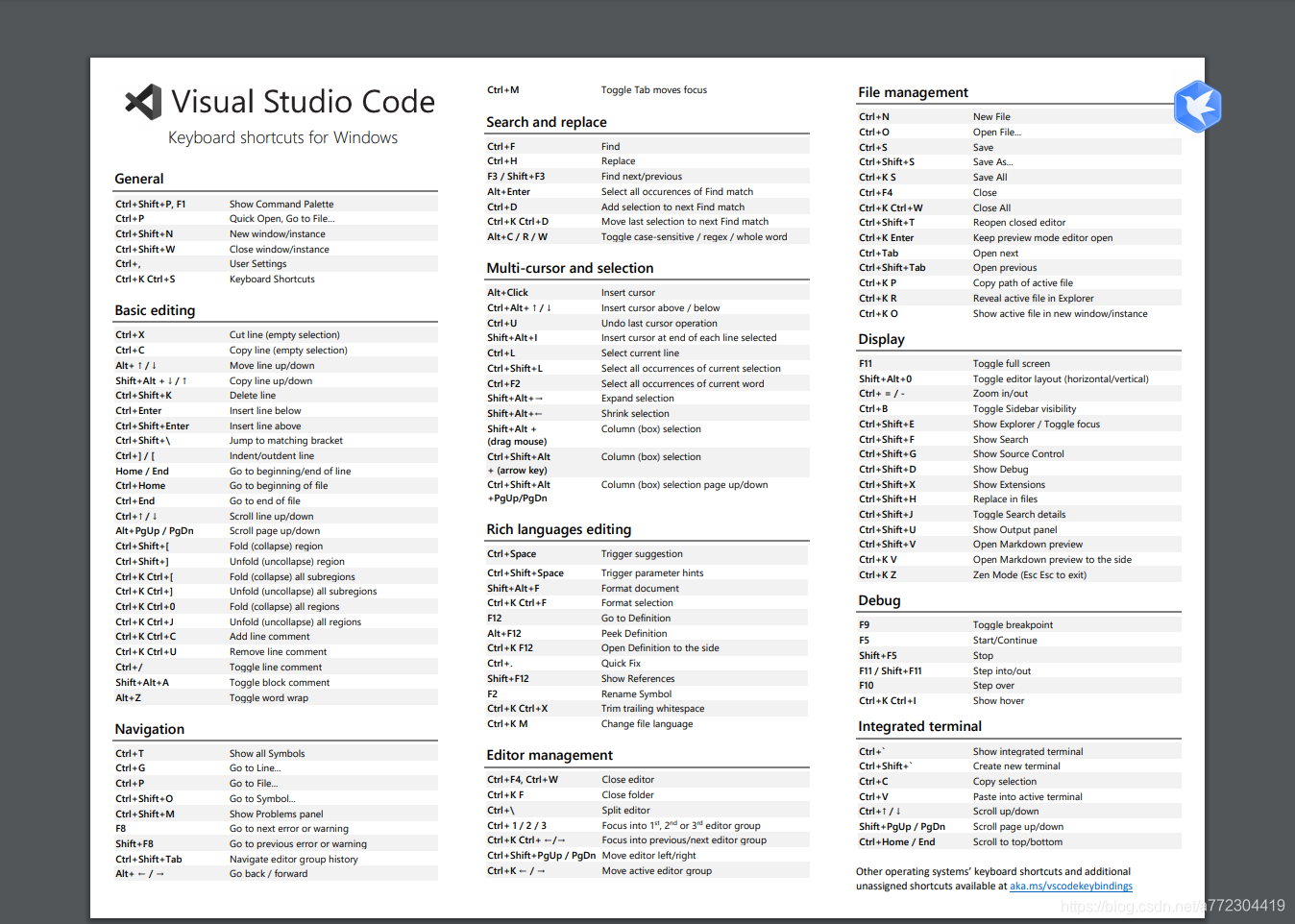This screenshot has height=924, width=1295.
Task: Click the 'Save As...' row text
Action: 993,162
